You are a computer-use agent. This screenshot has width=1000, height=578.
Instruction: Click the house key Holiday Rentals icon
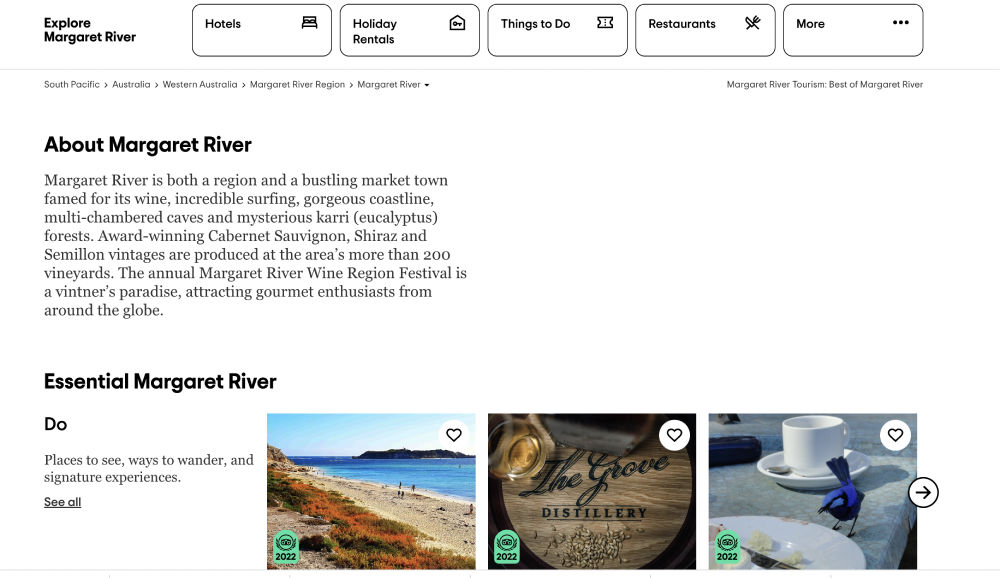pos(457,23)
